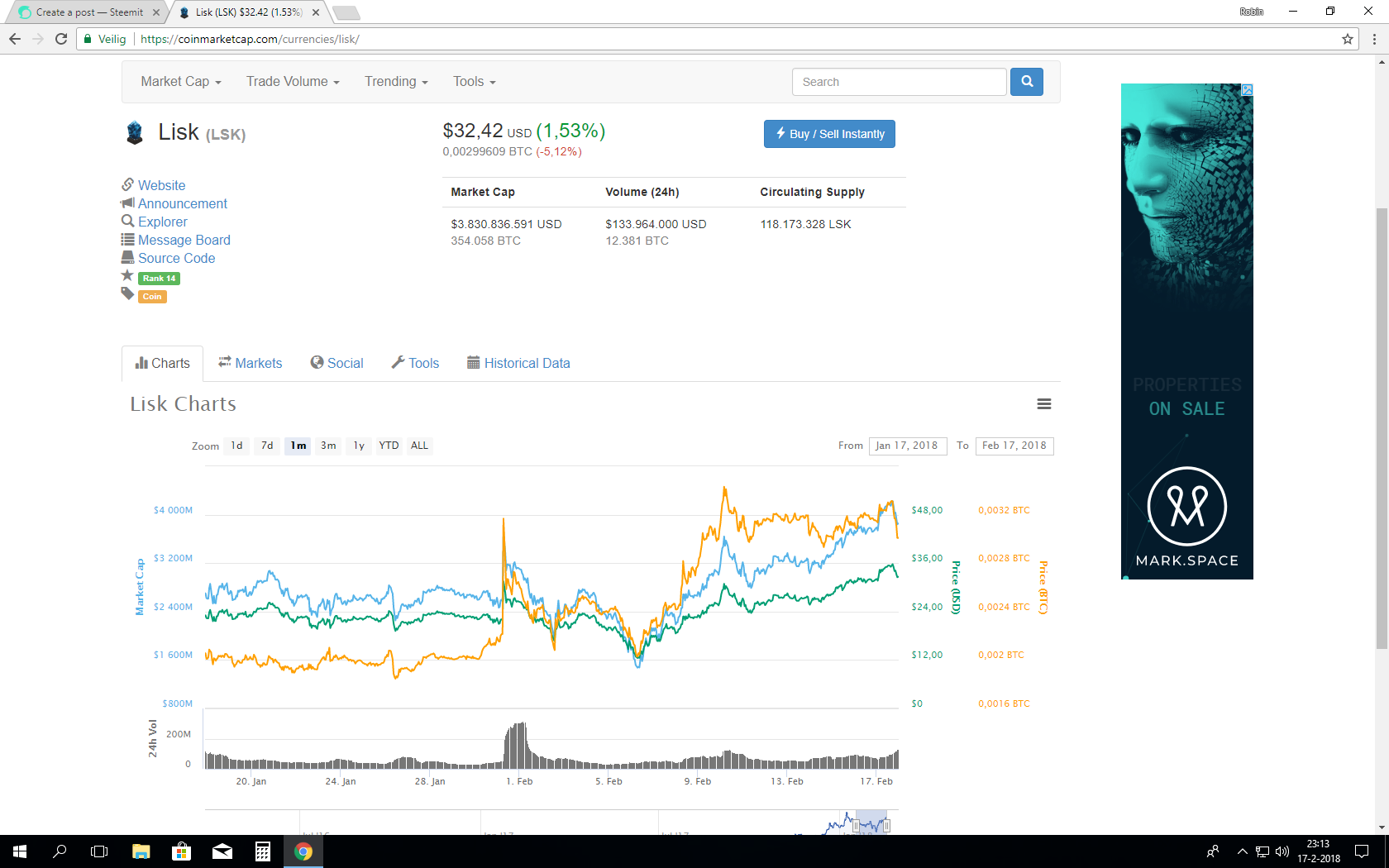Click the chart To date field
Screen dimensions: 1389x868
click(1014, 446)
